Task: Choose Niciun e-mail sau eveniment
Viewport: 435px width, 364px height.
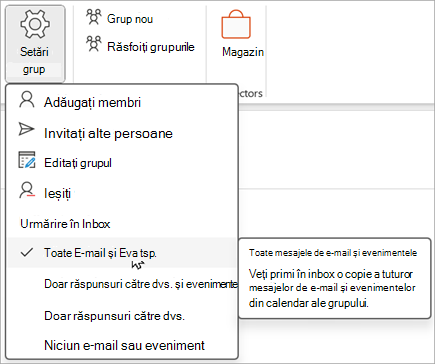Action: tap(122, 345)
